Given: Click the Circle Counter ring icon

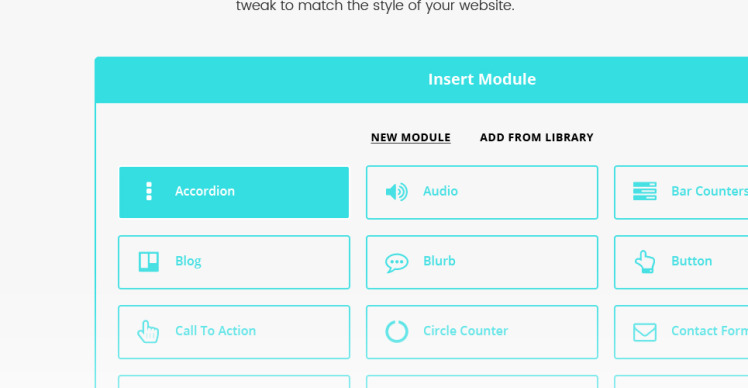Looking at the screenshot, I should tap(396, 331).
